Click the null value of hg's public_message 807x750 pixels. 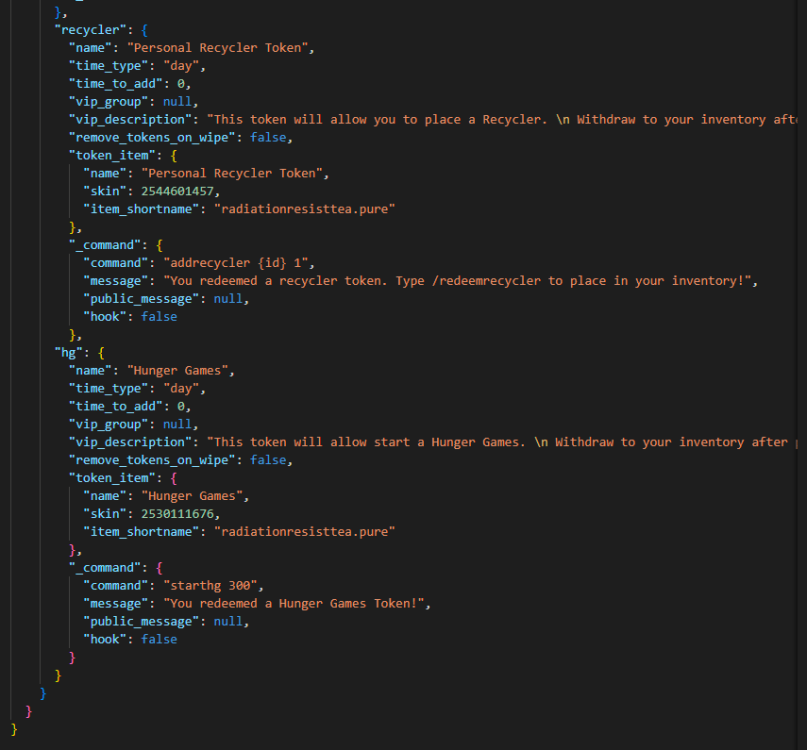click(228, 621)
